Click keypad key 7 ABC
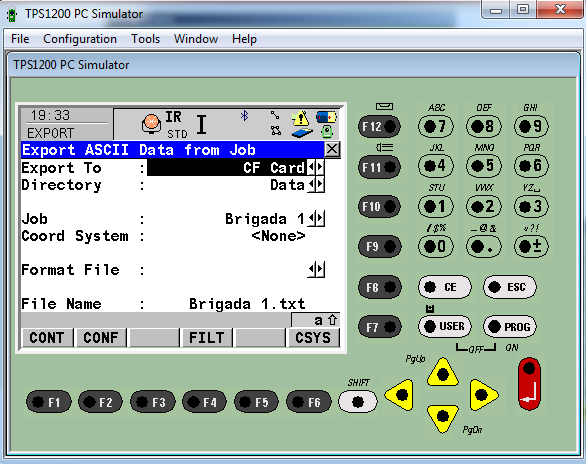Screen dimensions: 586x464 (436, 127)
